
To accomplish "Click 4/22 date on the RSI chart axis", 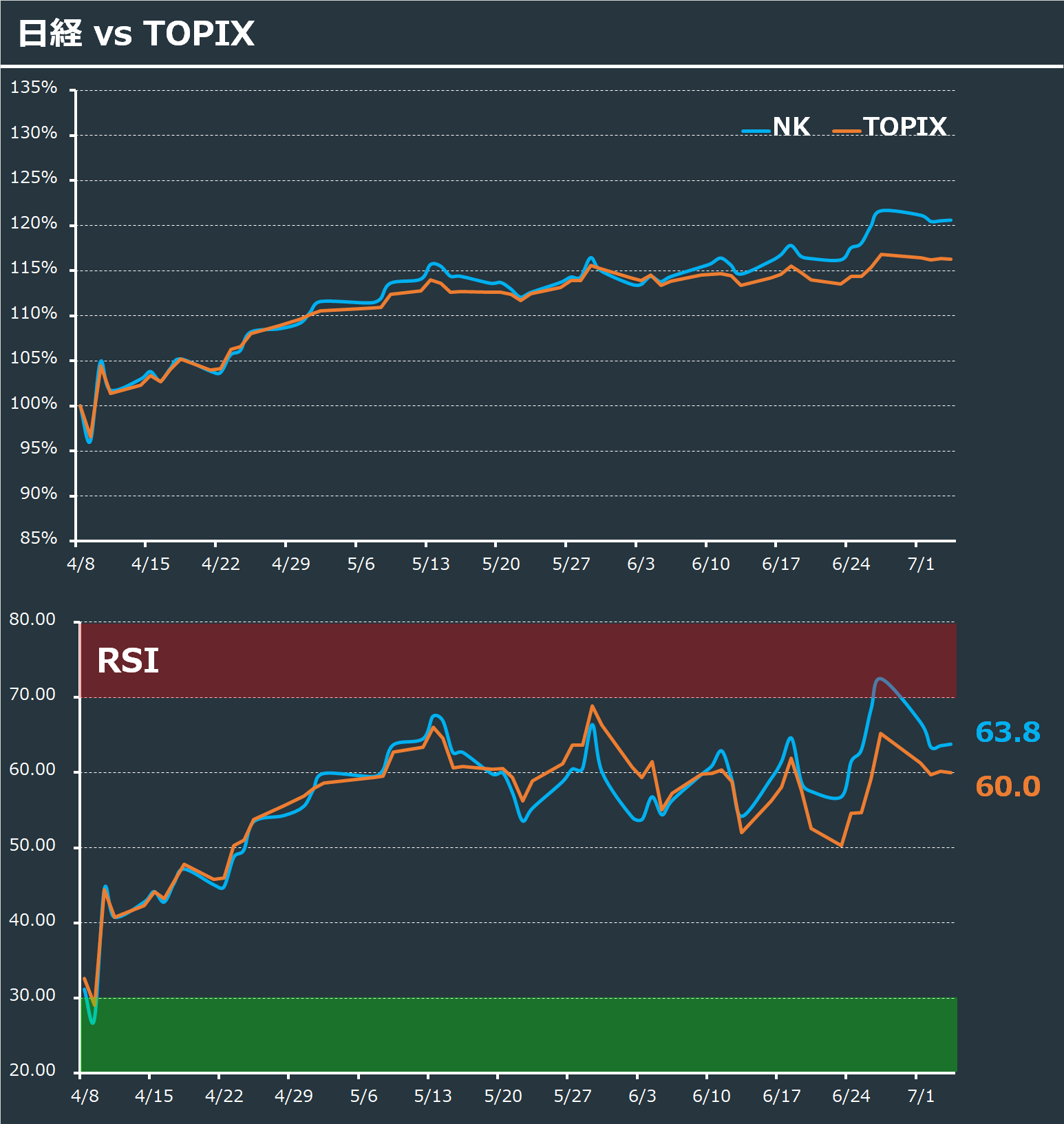I will point(224,1096).
